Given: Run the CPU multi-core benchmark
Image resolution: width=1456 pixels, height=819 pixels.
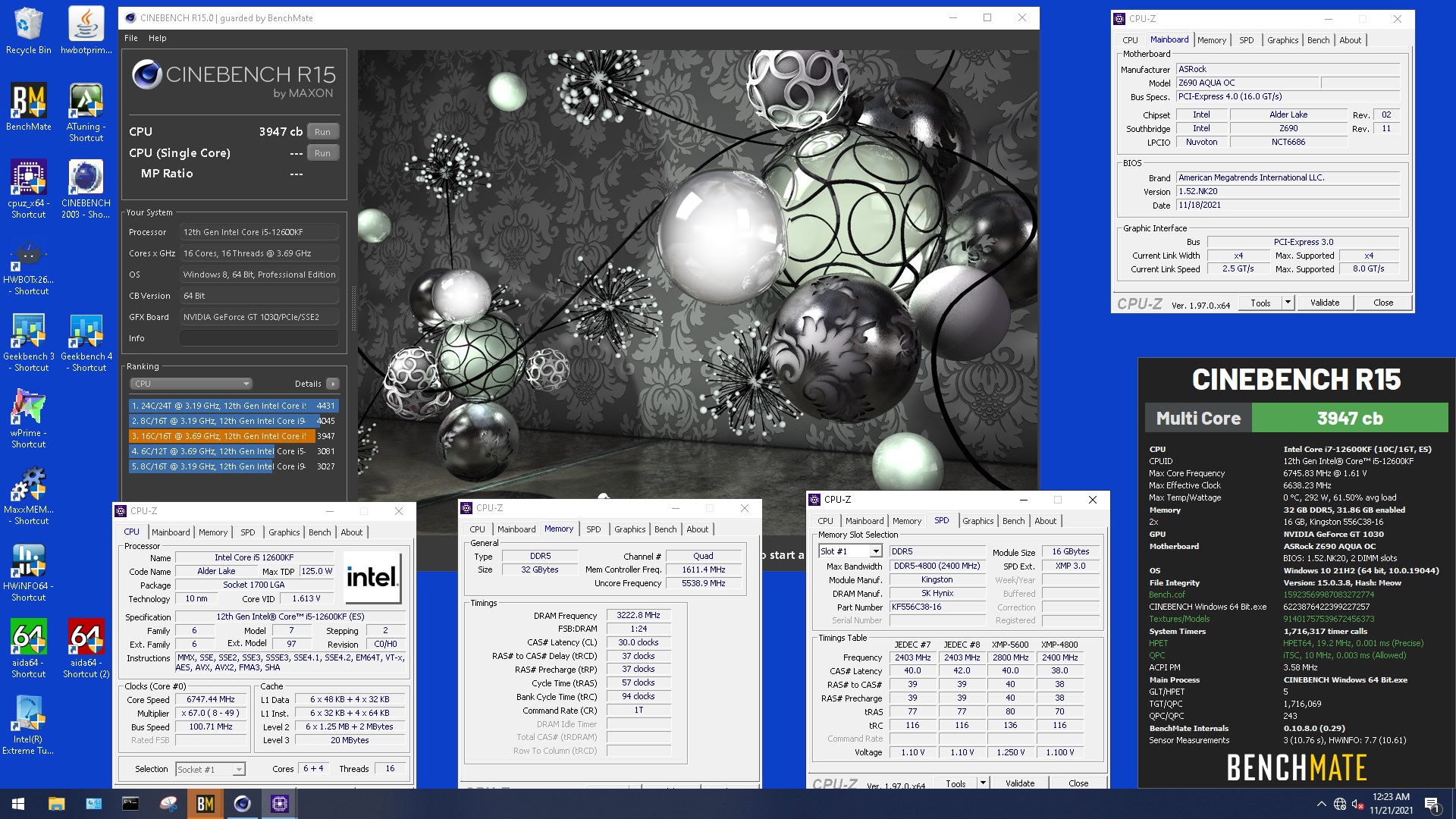Looking at the screenshot, I should 322,132.
